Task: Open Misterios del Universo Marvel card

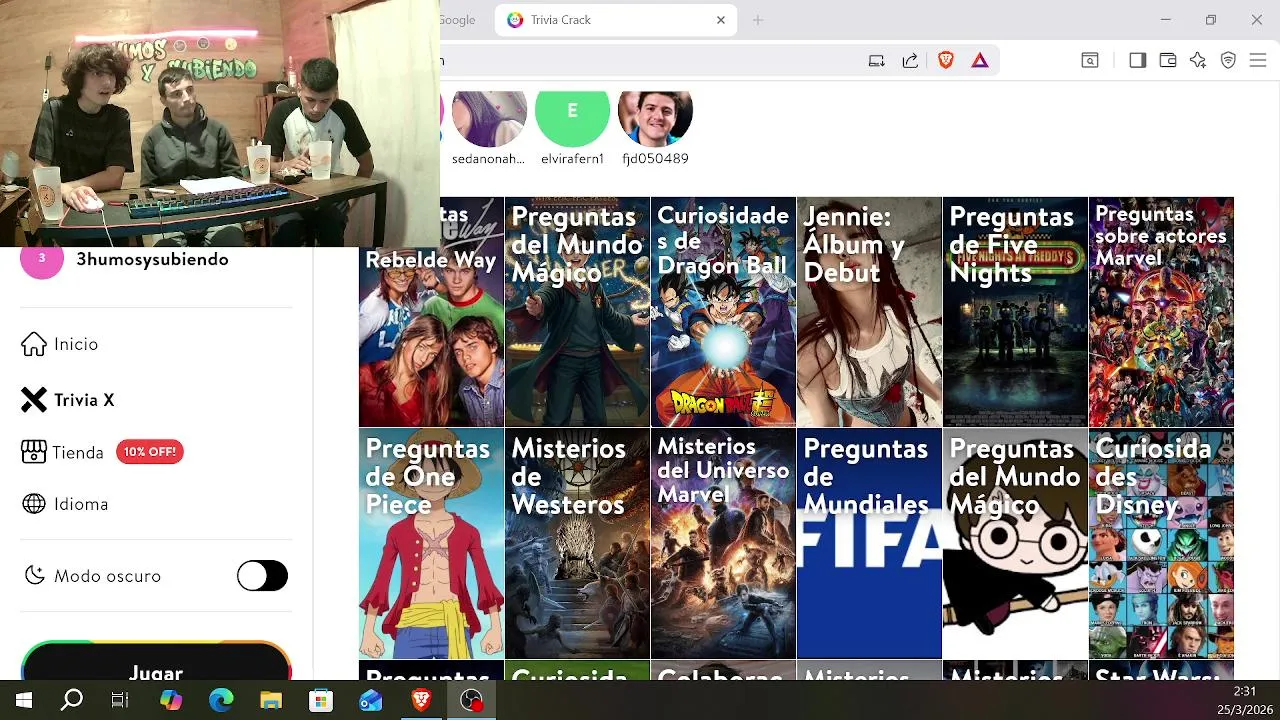Action: pos(723,544)
